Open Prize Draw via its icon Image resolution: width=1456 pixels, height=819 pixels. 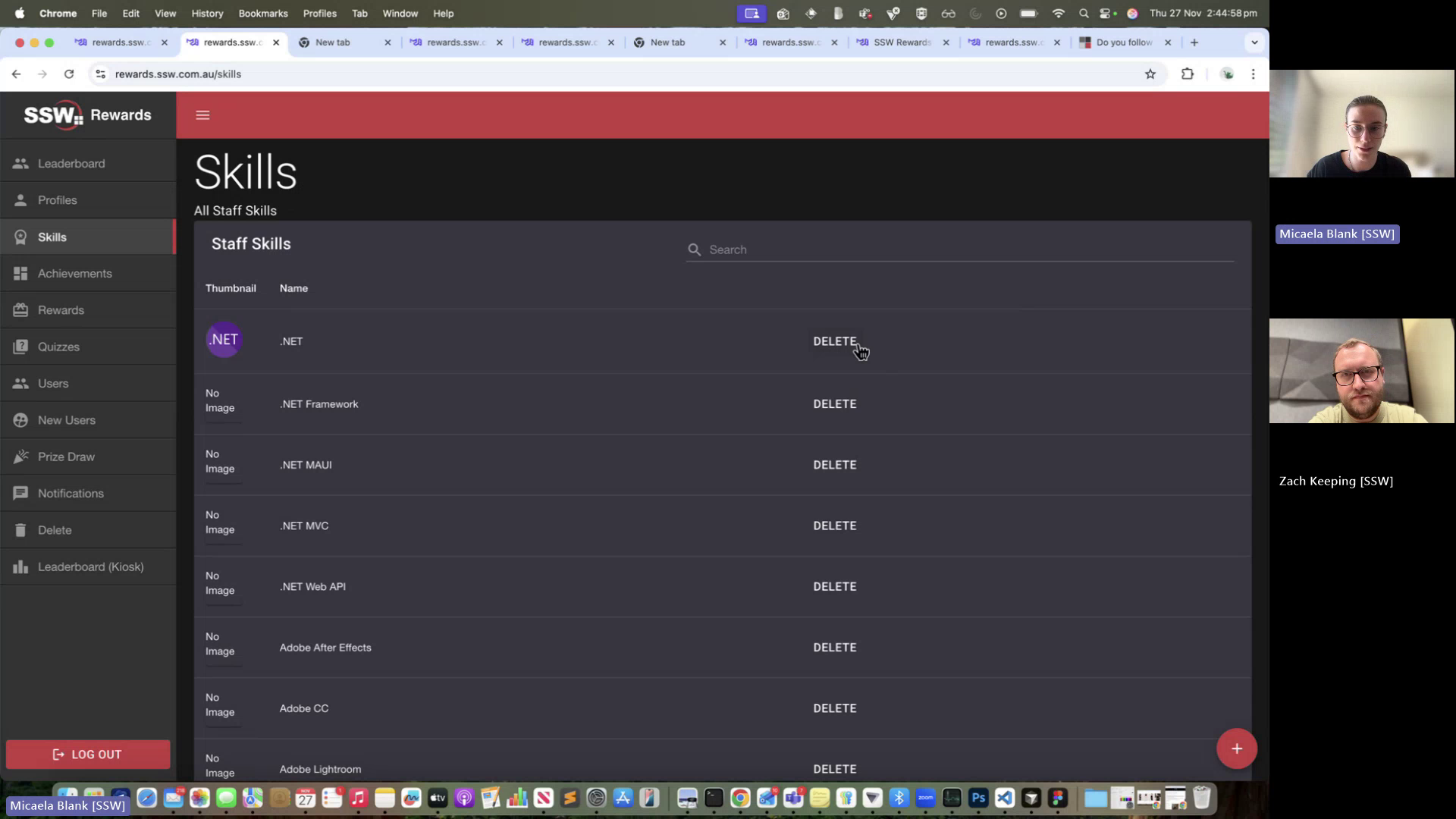(x=21, y=456)
